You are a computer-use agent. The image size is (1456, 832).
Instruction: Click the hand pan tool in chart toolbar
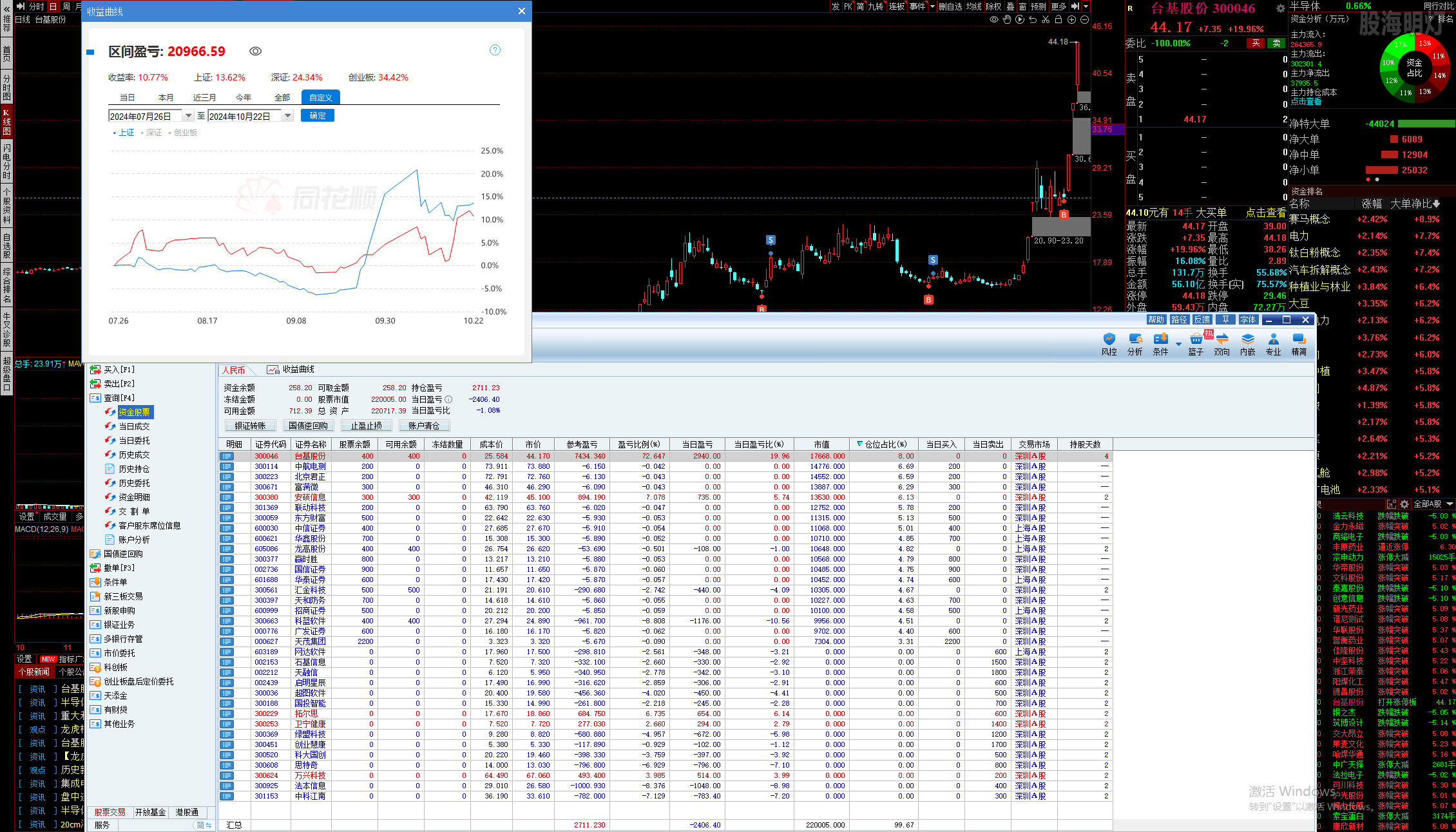click(x=1006, y=20)
